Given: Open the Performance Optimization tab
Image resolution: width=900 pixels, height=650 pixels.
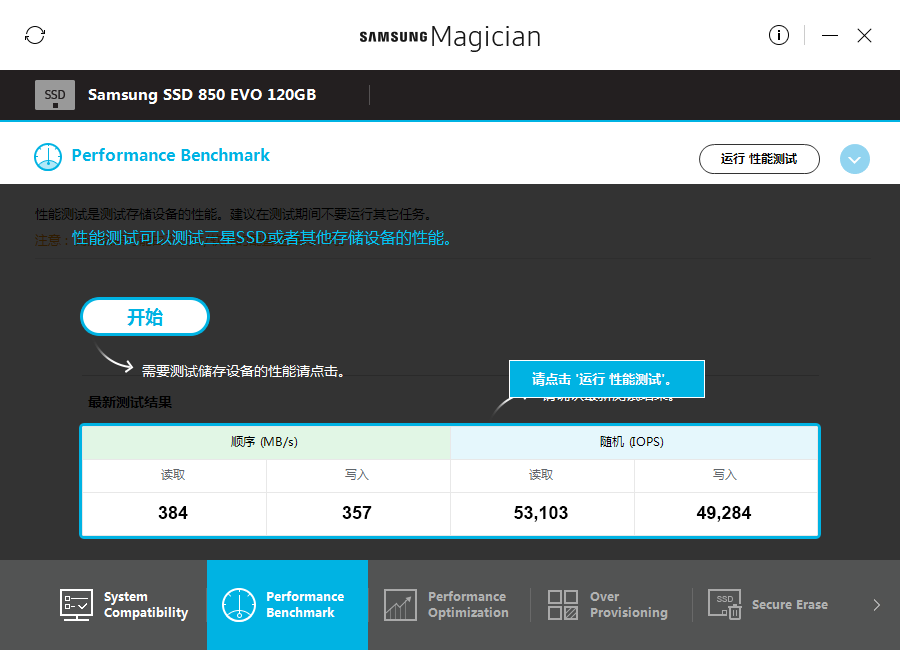Looking at the screenshot, I should (449, 605).
